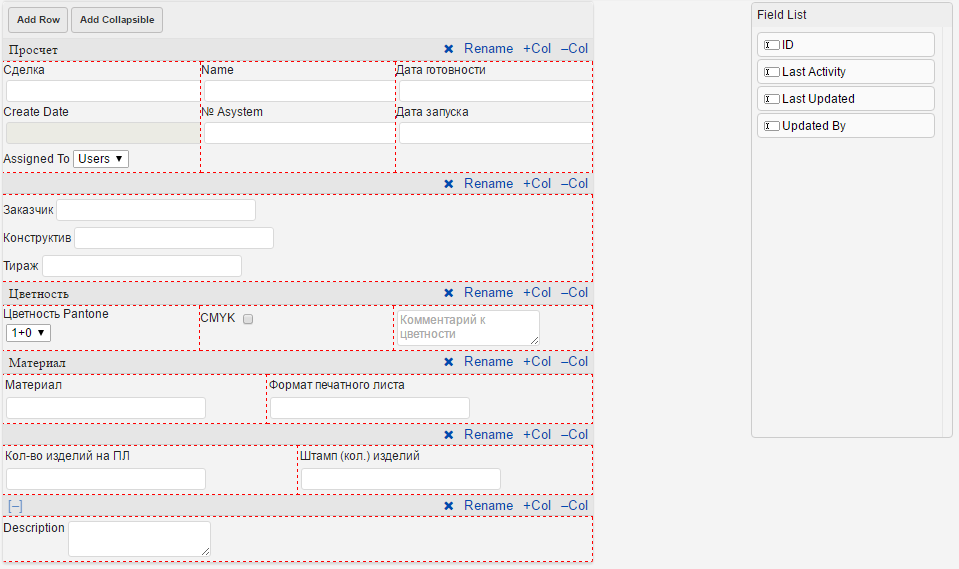This screenshot has height=569, width=959.
Task: Click the Add Collapsible button
Action: click(x=117, y=20)
